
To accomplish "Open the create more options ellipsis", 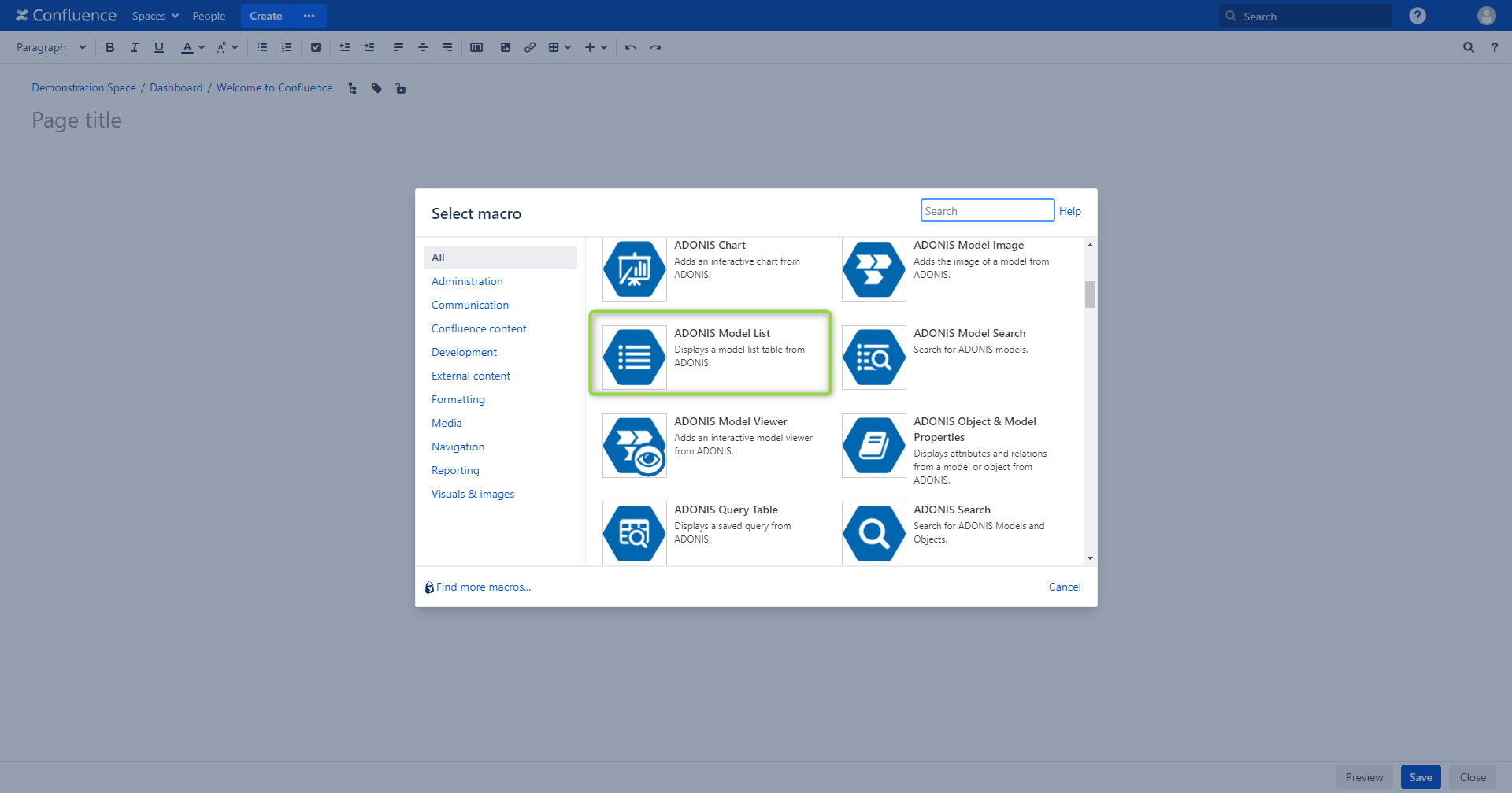I will 309,16.
